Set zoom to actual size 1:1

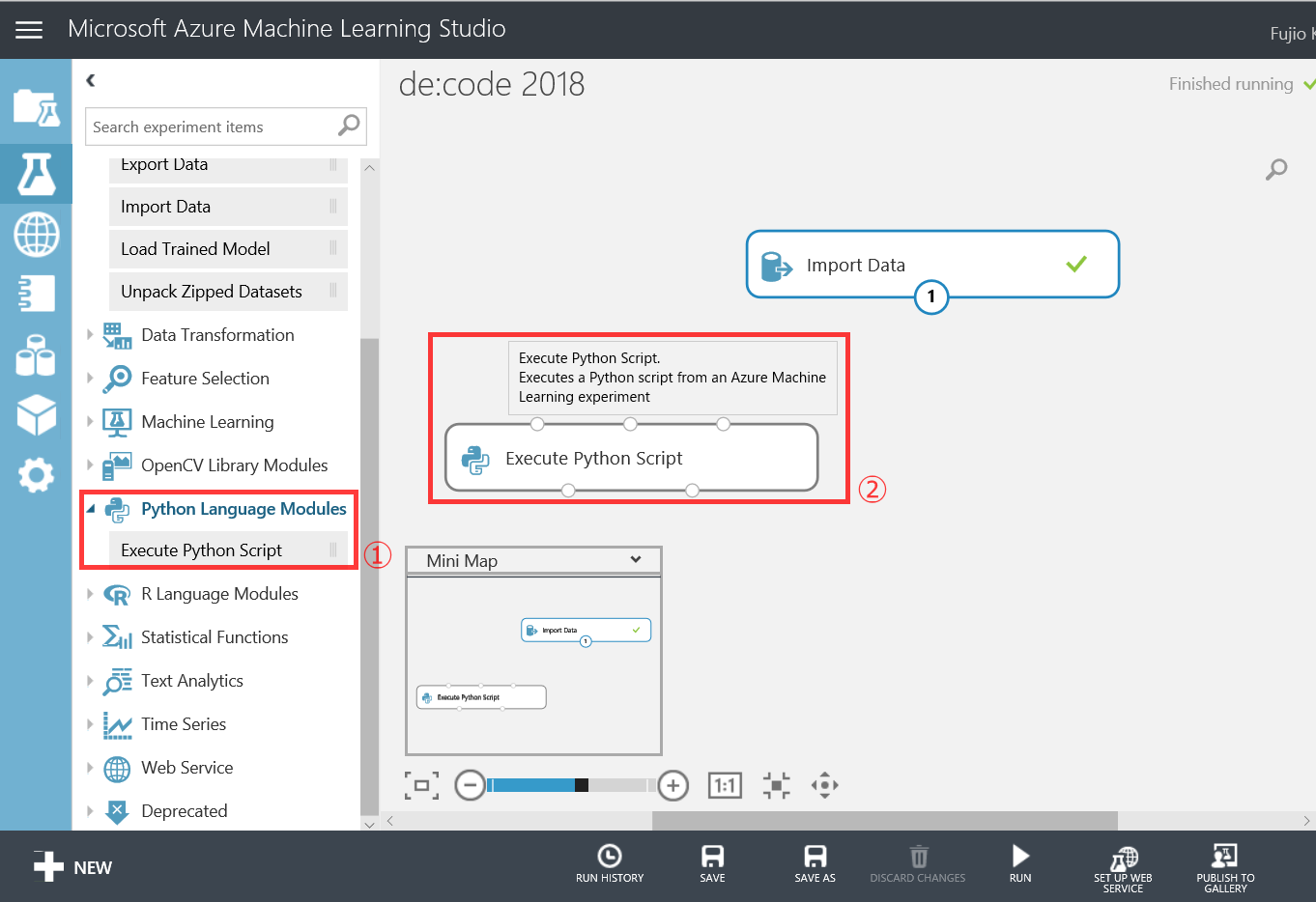[725, 785]
